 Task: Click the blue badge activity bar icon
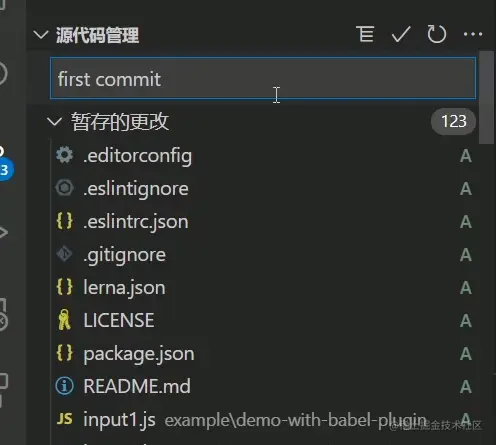coord(5,170)
